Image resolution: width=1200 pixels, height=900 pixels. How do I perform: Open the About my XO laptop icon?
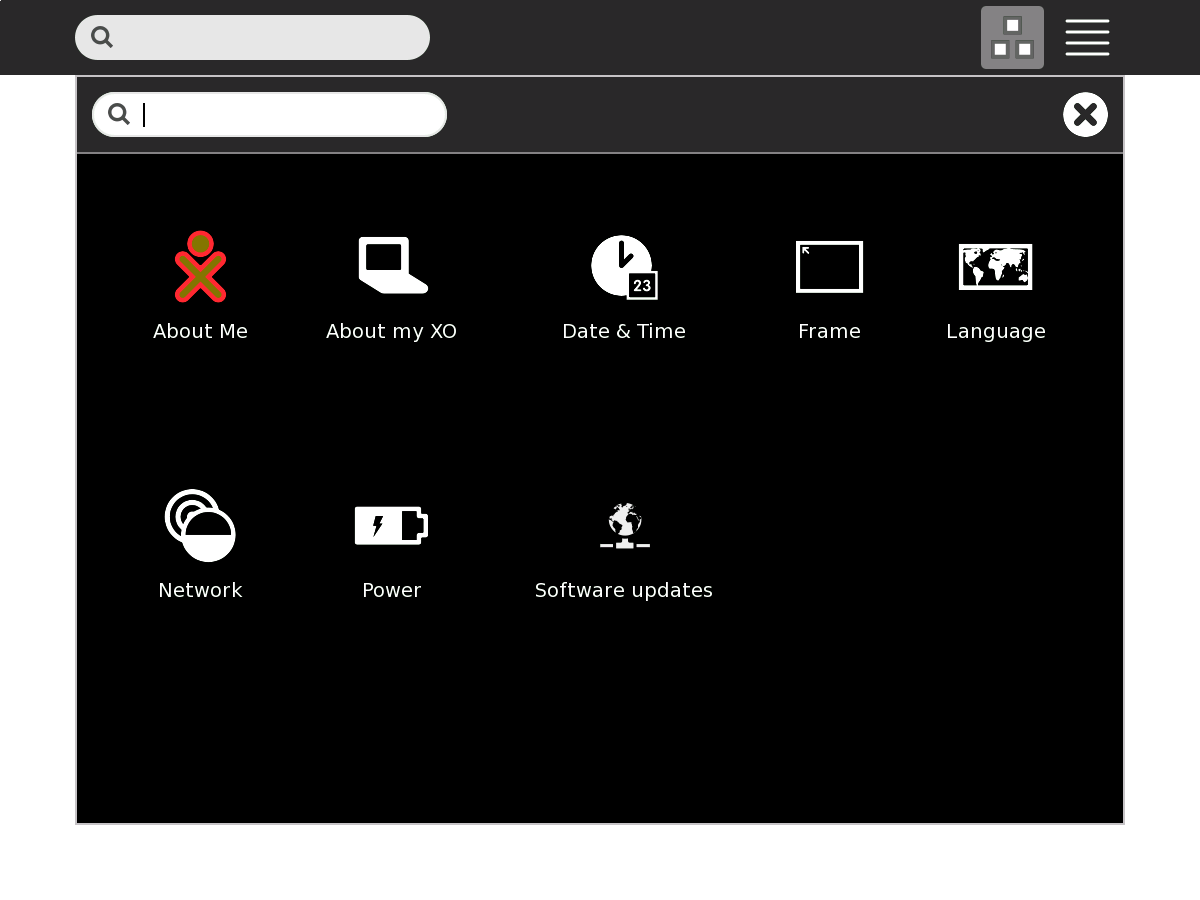(x=392, y=266)
